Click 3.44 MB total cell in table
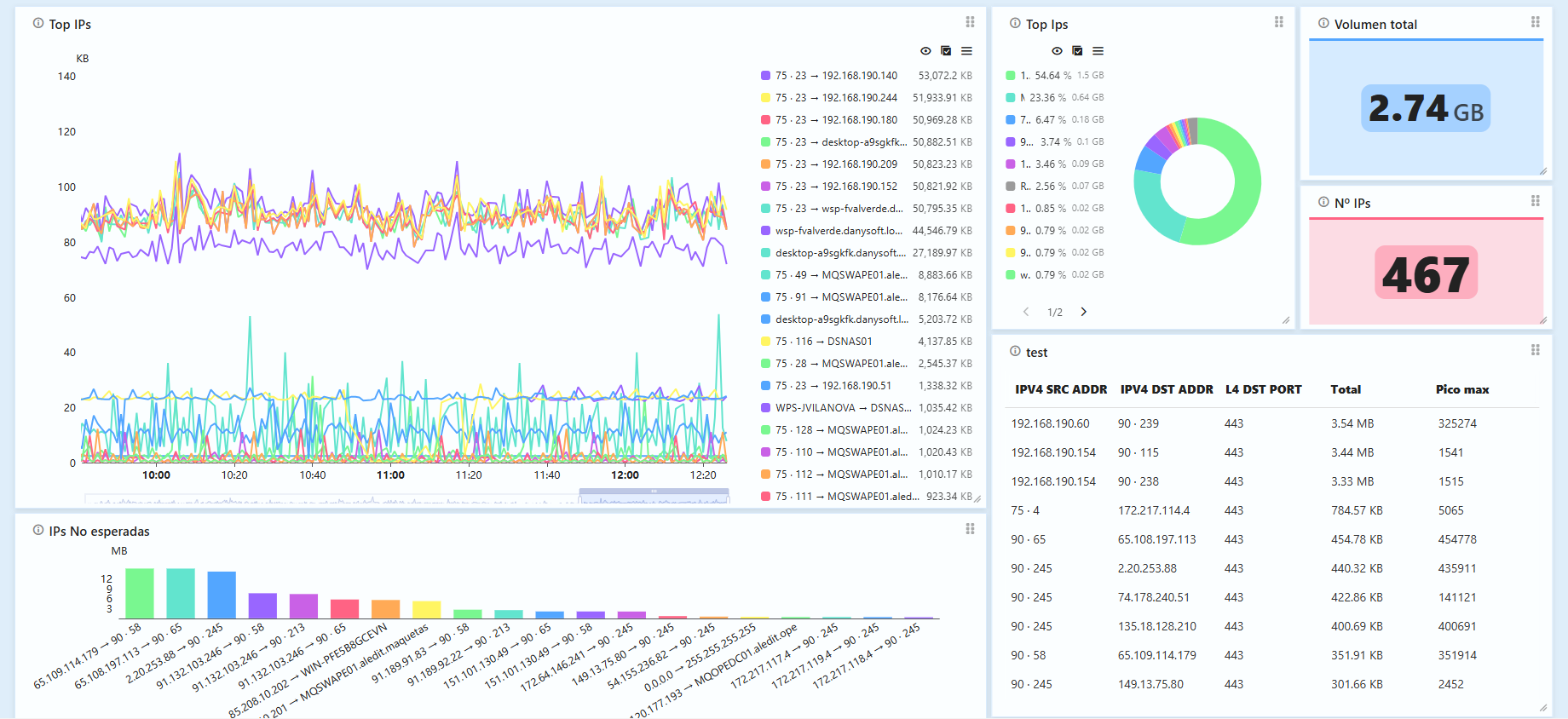Screen dimensions: 1568x719 (1352, 452)
